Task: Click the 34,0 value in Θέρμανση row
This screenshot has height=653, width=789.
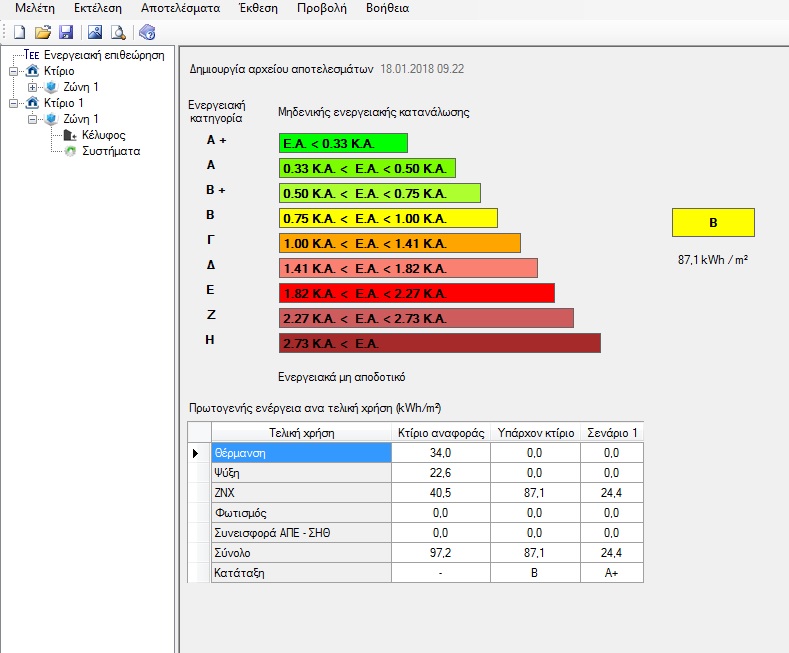Action: click(441, 453)
